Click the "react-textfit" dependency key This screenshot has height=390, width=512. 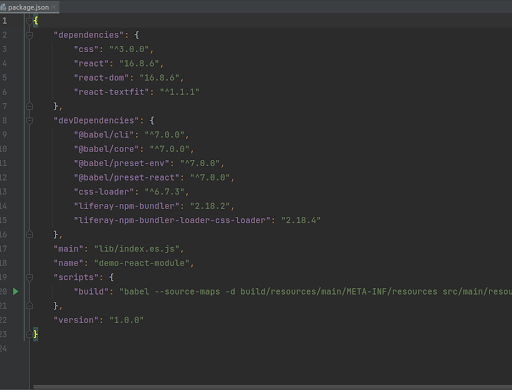point(111,92)
